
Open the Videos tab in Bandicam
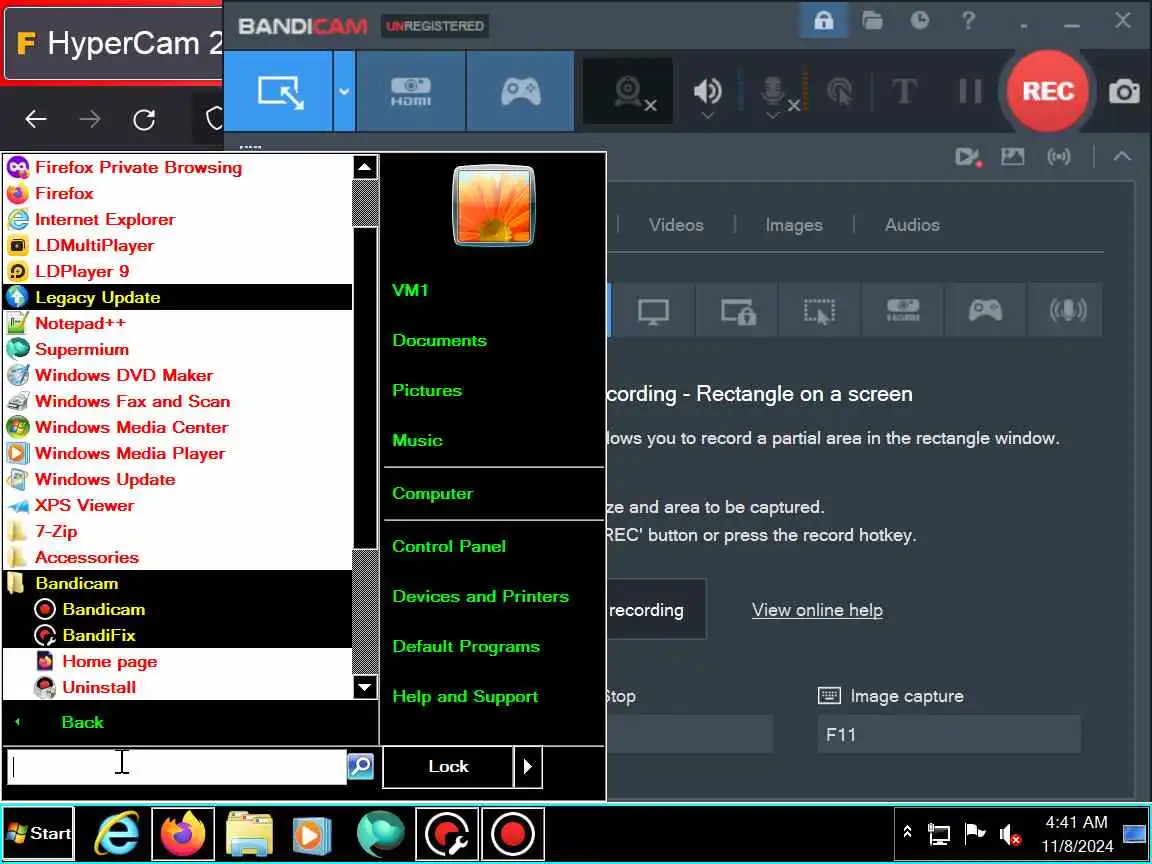click(x=676, y=225)
